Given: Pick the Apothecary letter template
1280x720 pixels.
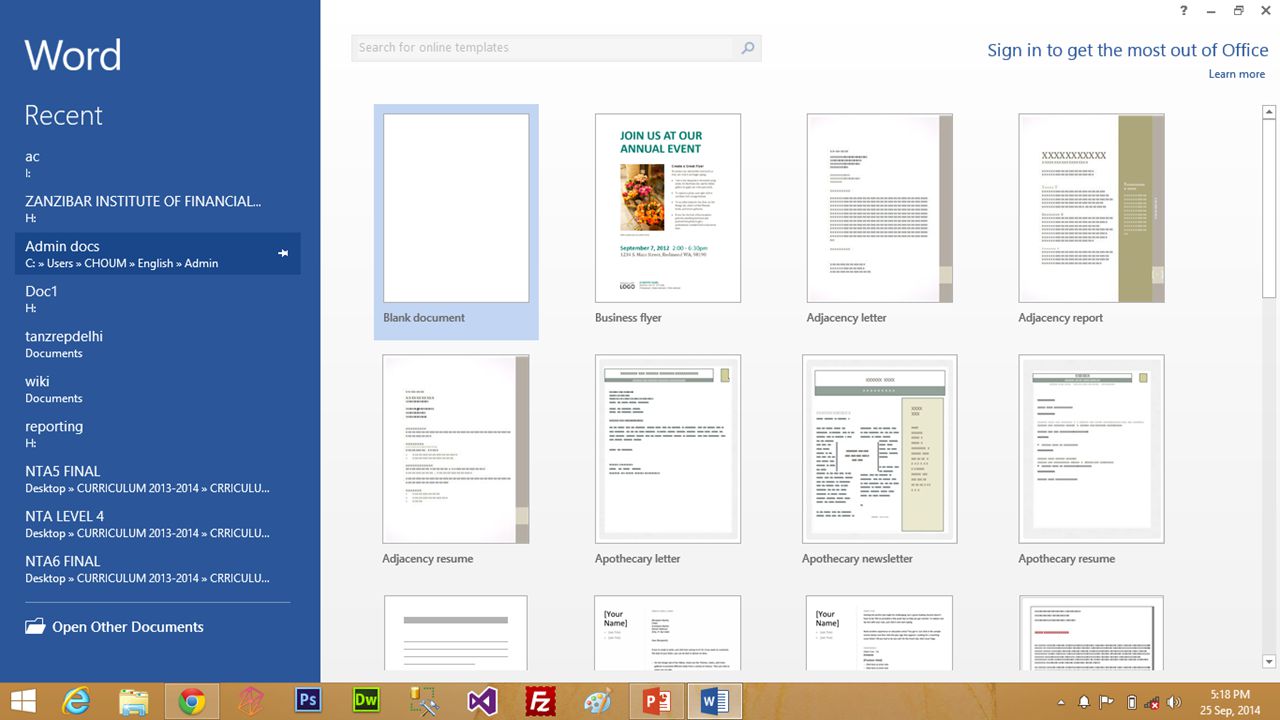Looking at the screenshot, I should coord(668,460).
